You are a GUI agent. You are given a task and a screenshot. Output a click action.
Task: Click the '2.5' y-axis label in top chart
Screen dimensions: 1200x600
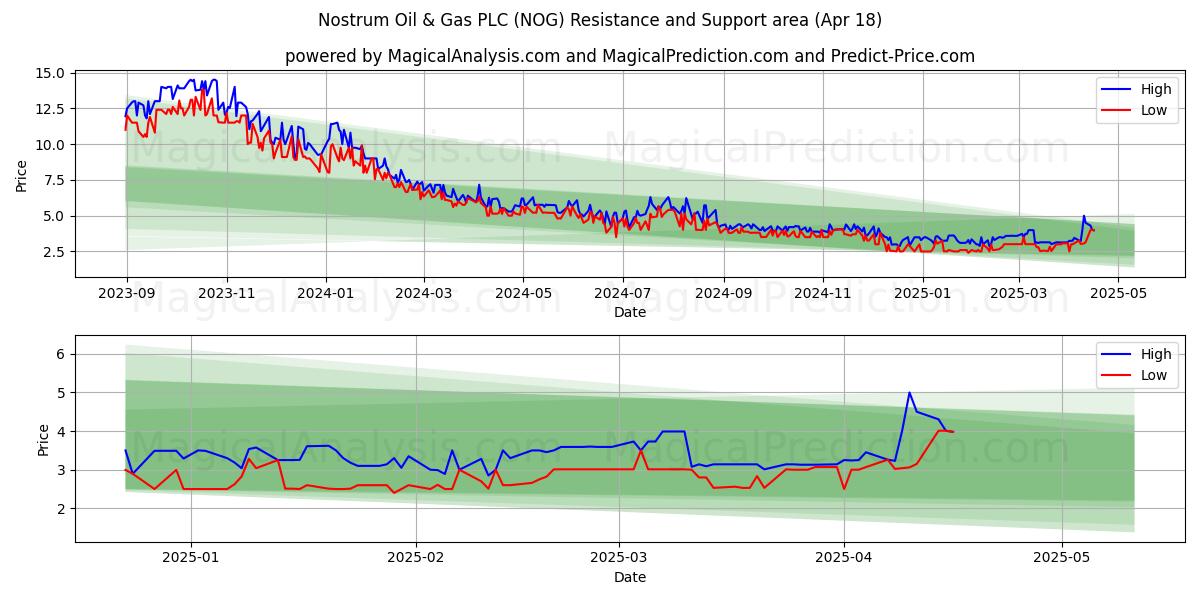pyautogui.click(x=55, y=252)
